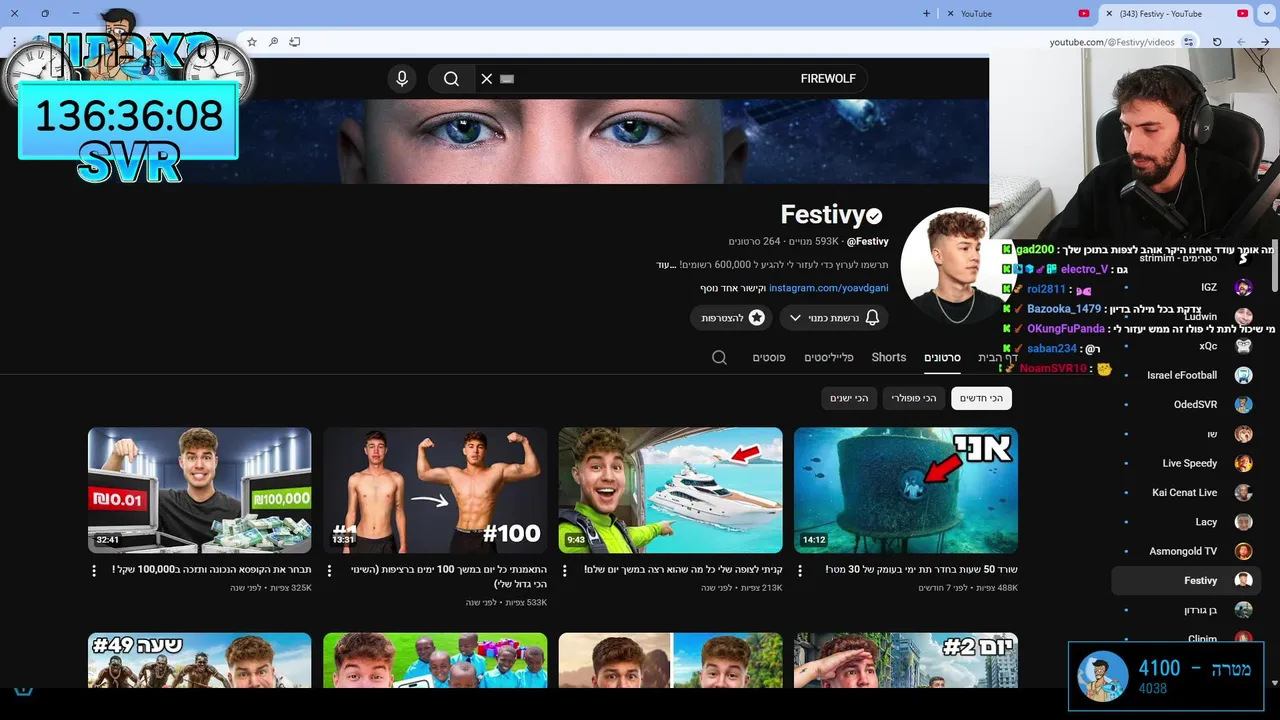Open the יום #2 video thumbnail

(906, 660)
